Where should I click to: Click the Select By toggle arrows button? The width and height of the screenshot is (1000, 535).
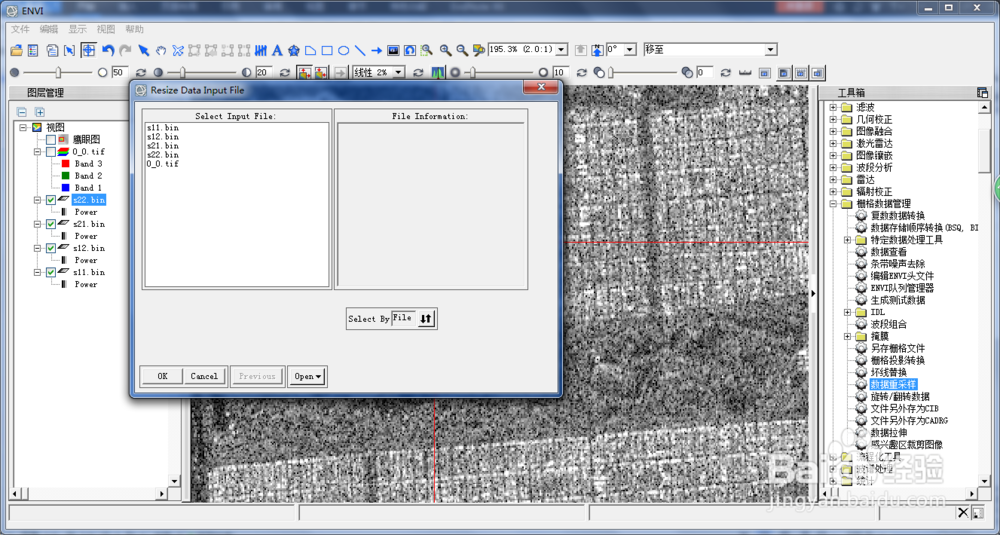coord(426,318)
